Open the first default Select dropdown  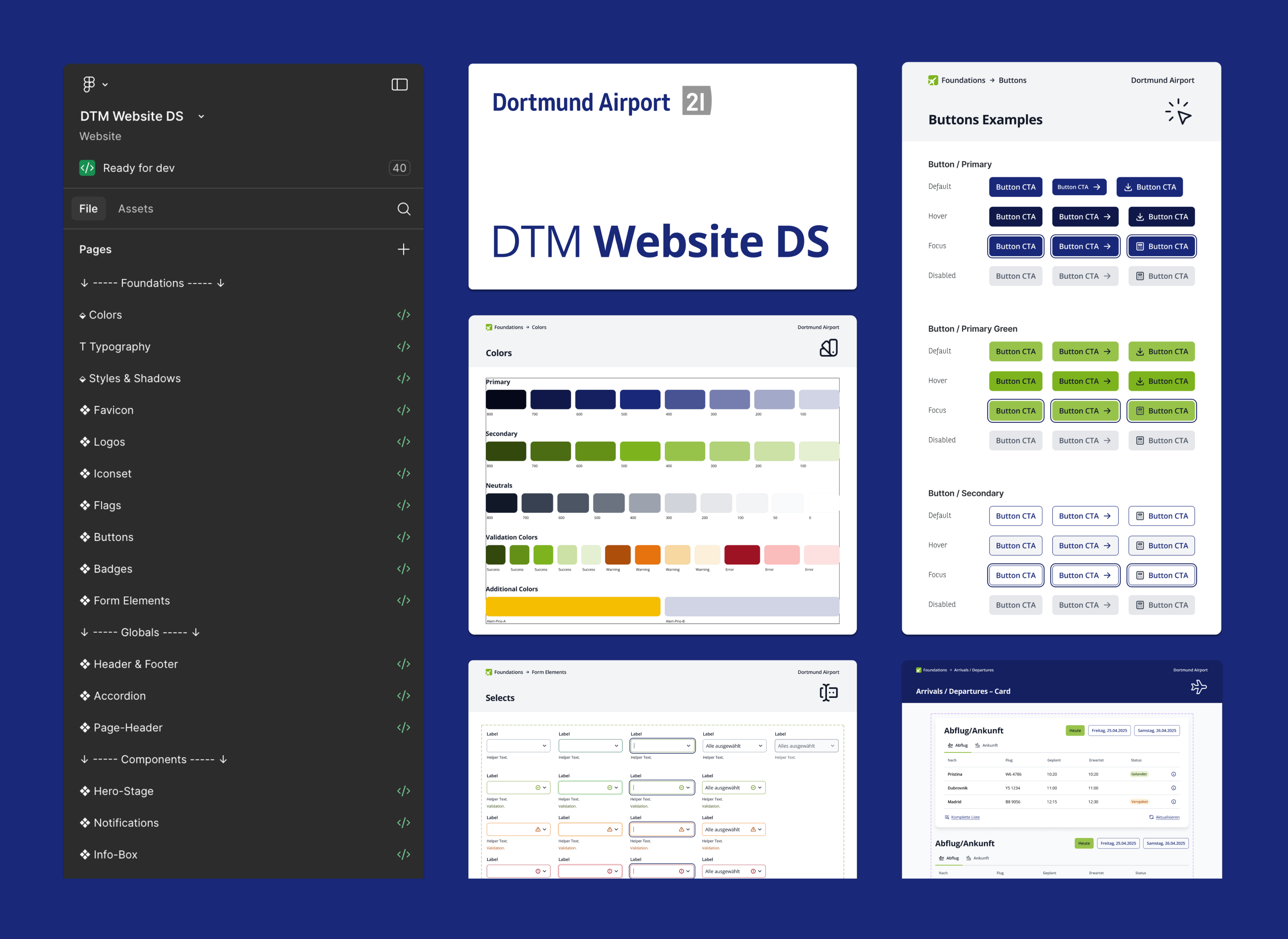(x=518, y=746)
